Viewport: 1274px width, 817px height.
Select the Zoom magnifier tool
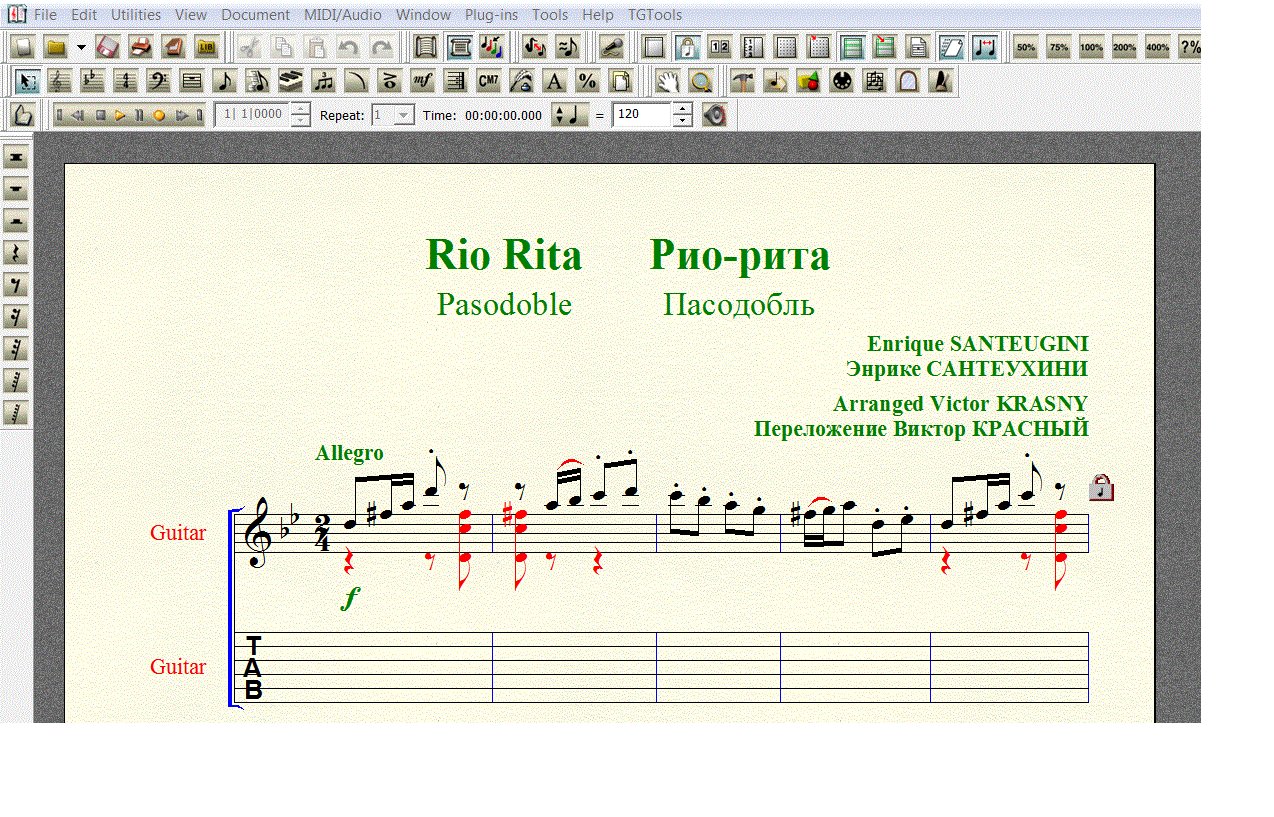[x=701, y=81]
